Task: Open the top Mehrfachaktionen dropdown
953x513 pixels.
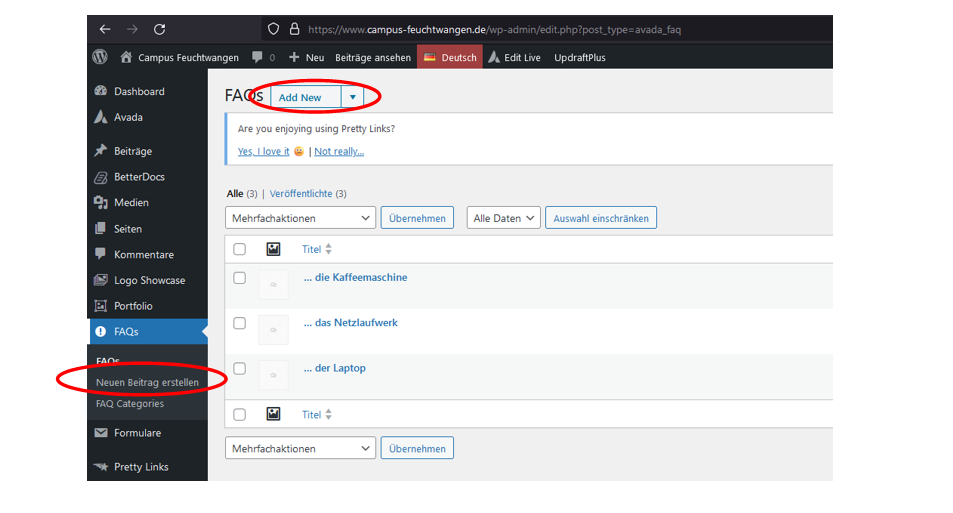Action: pyautogui.click(x=300, y=218)
